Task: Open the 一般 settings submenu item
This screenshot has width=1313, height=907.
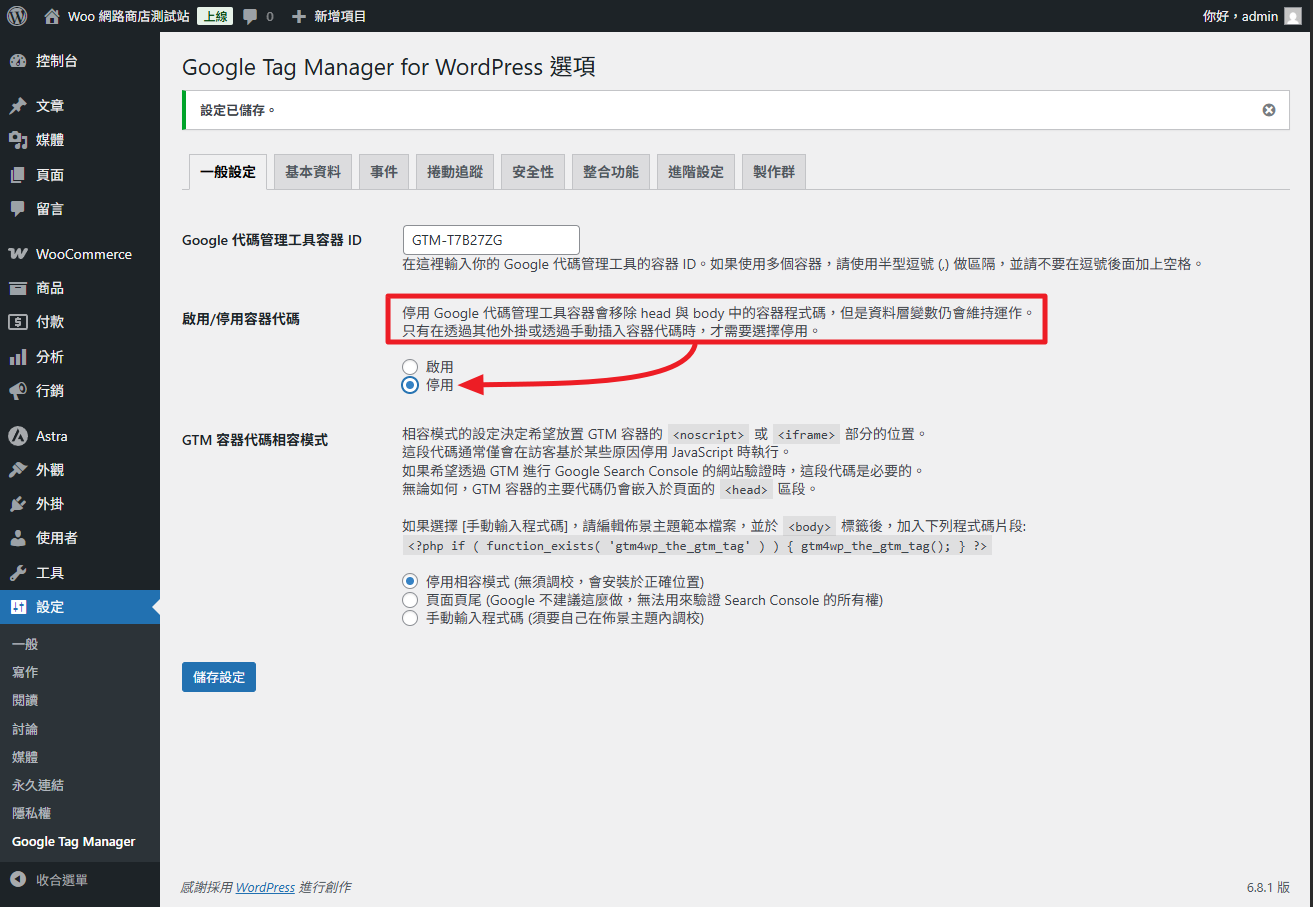Action: tap(25, 644)
